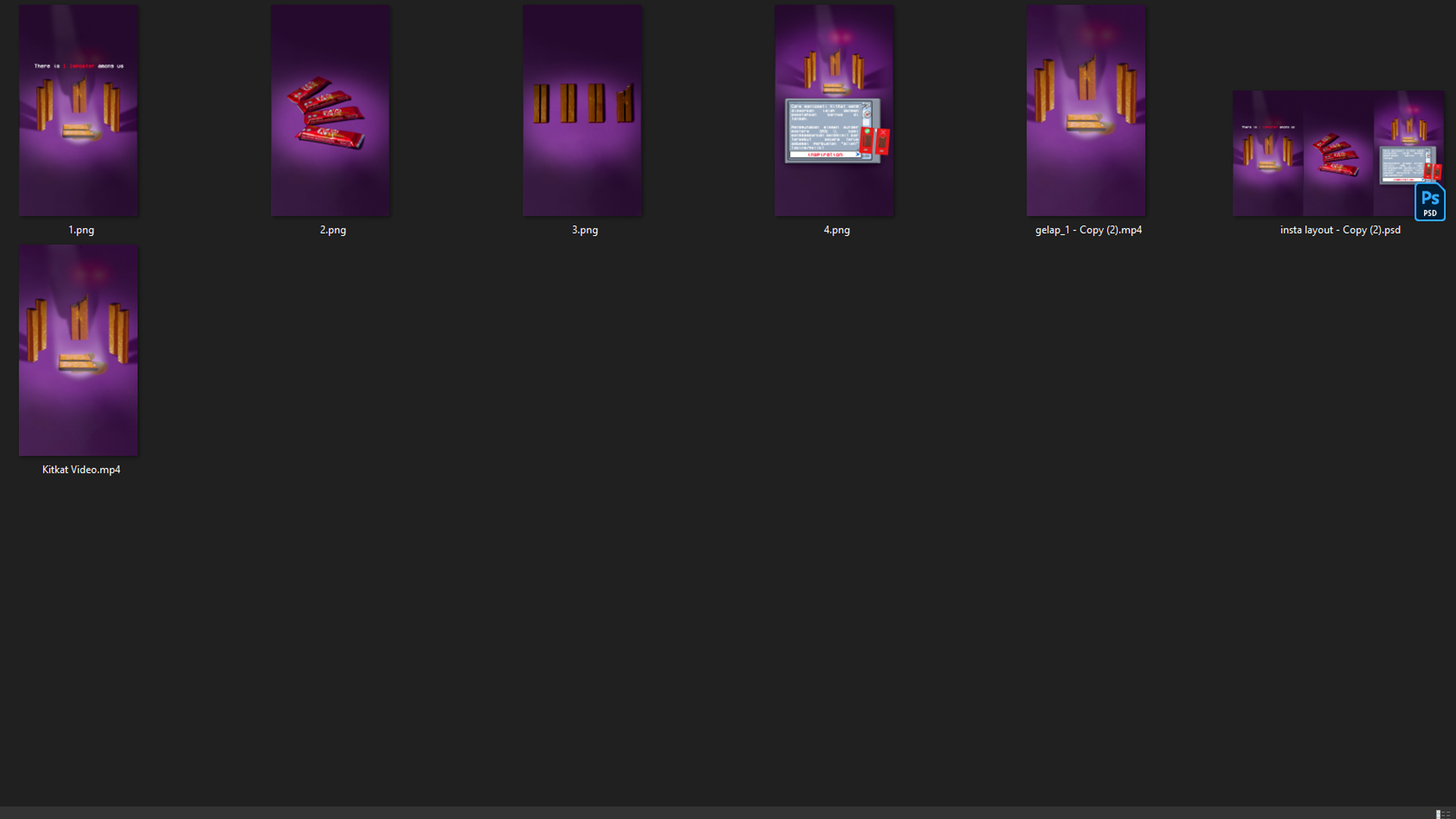Click the file name Kitkat Video.mp4
This screenshot has height=819, width=1456.
coord(81,469)
